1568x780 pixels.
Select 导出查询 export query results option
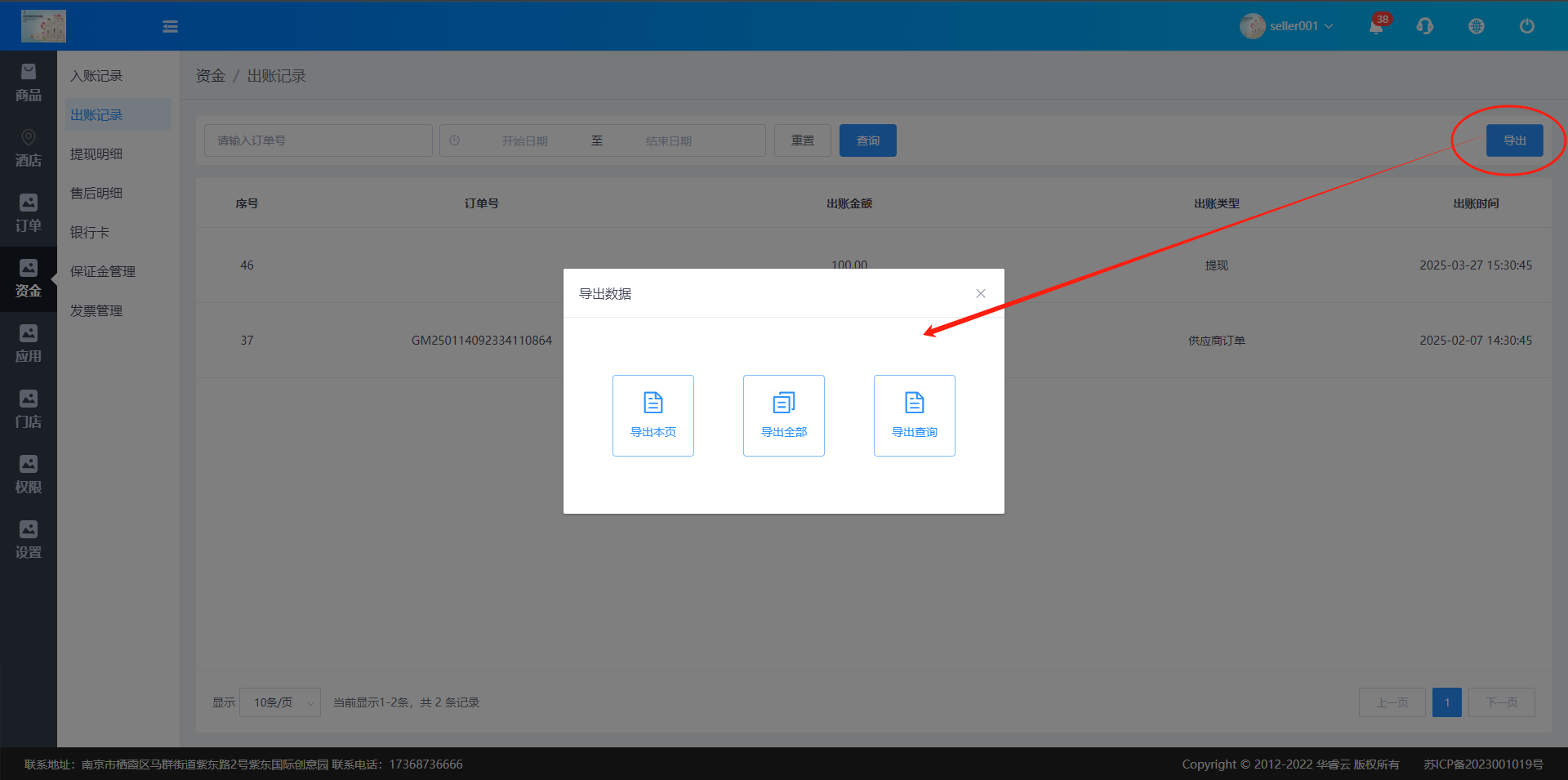tap(914, 415)
